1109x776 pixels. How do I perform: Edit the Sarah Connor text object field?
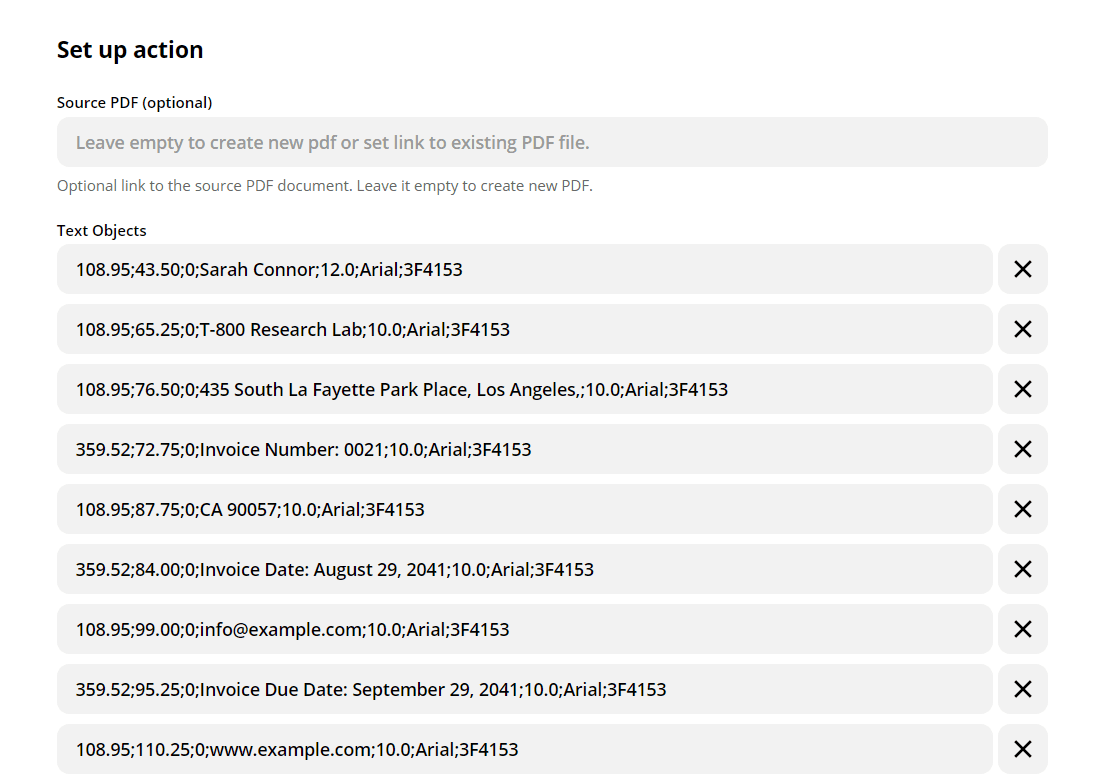[524, 269]
